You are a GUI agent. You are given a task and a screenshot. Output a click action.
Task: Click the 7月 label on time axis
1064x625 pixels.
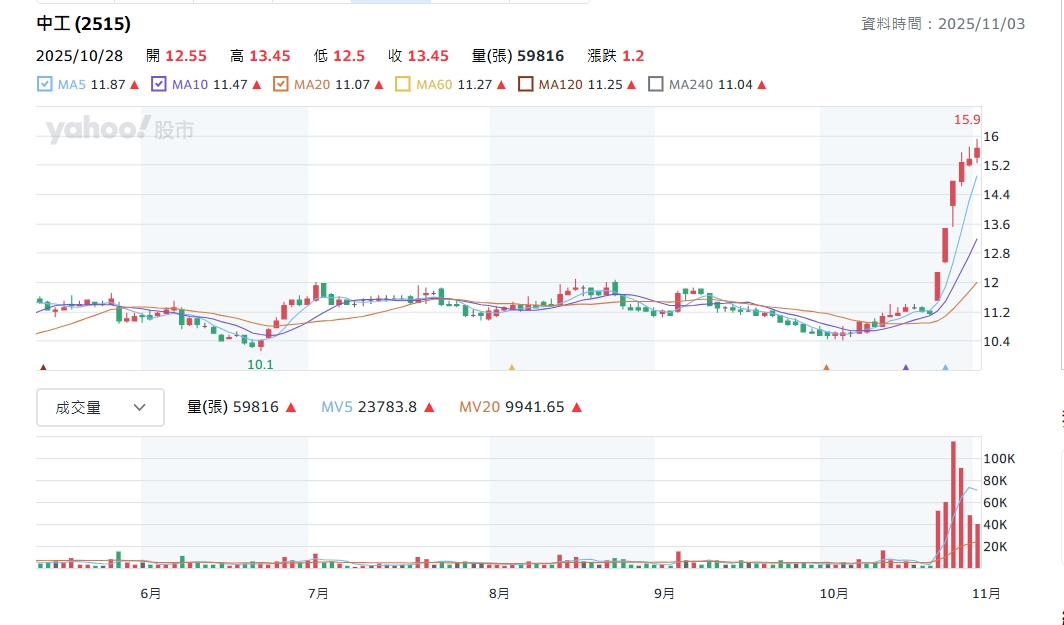318,593
